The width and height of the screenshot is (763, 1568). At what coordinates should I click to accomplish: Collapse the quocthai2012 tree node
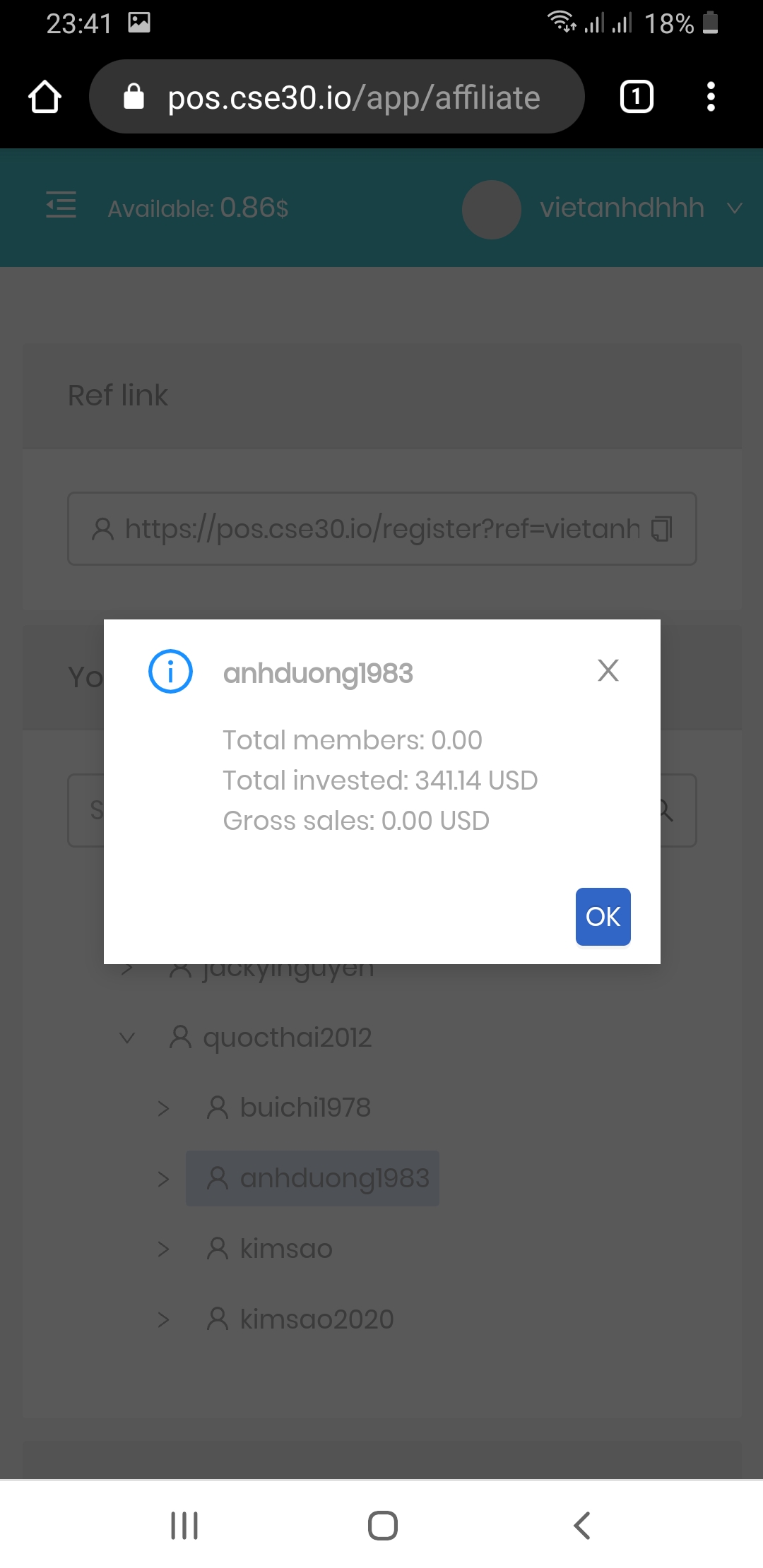pos(127,1038)
